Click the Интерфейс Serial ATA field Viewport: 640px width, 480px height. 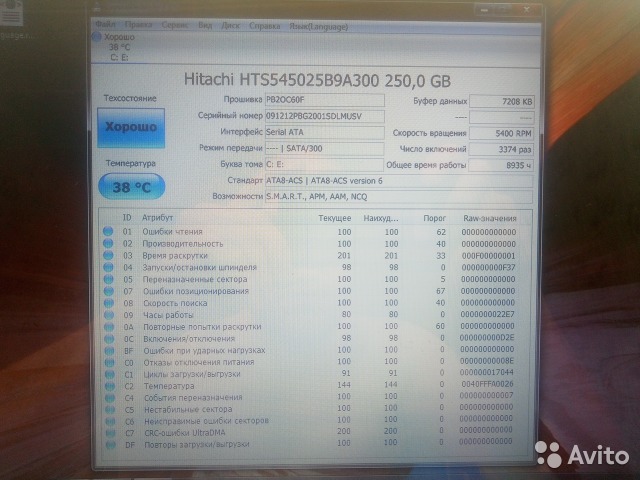point(324,132)
